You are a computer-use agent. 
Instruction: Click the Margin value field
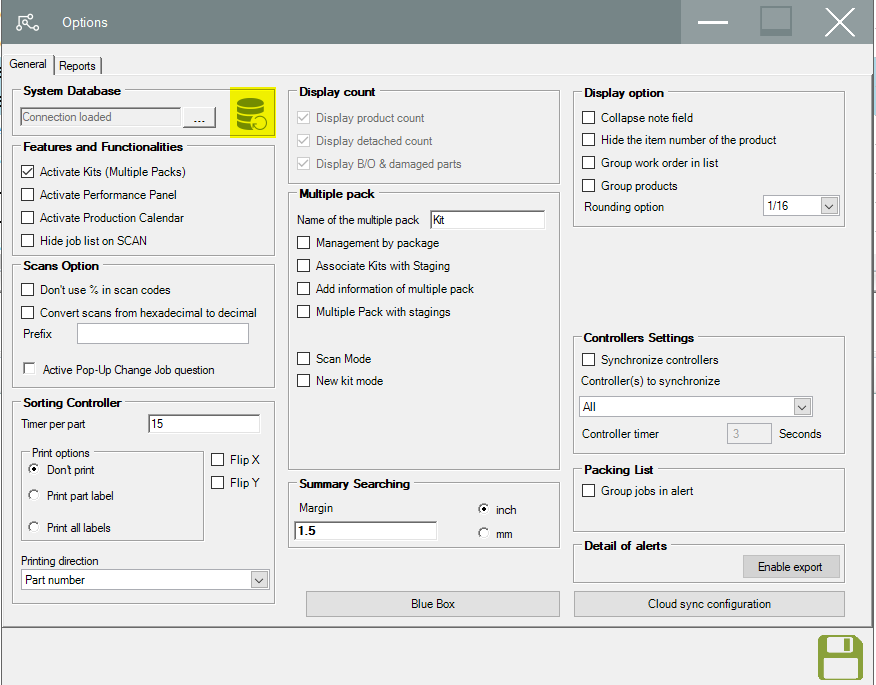point(365,531)
